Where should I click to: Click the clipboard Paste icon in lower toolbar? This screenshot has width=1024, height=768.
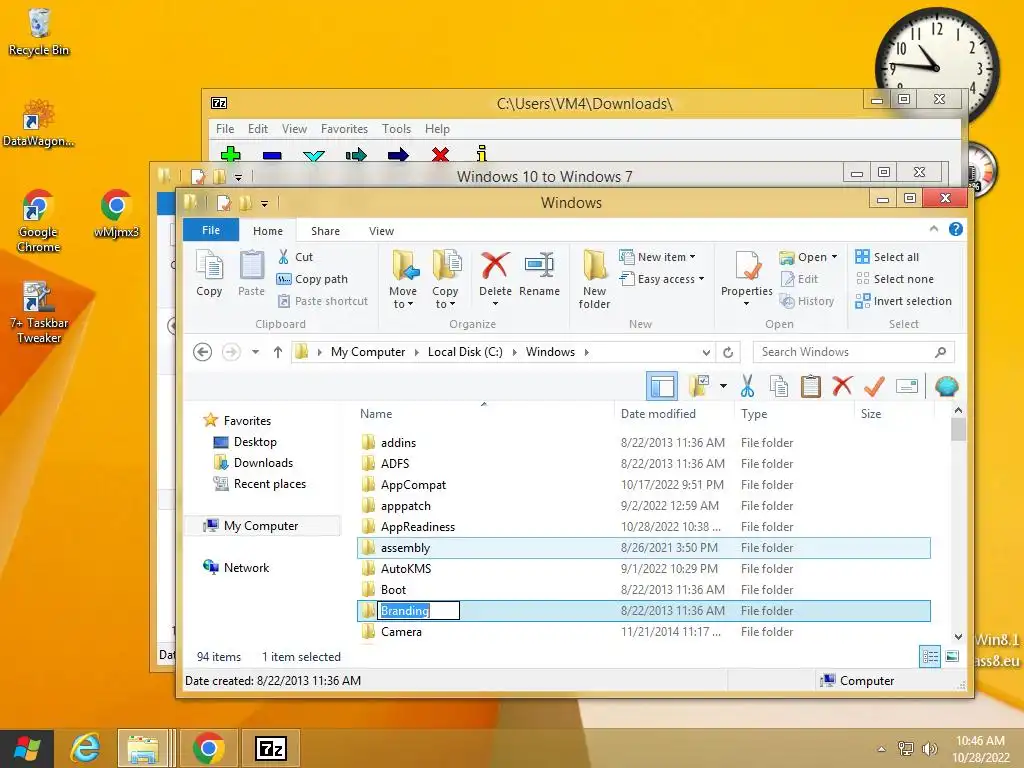point(810,387)
